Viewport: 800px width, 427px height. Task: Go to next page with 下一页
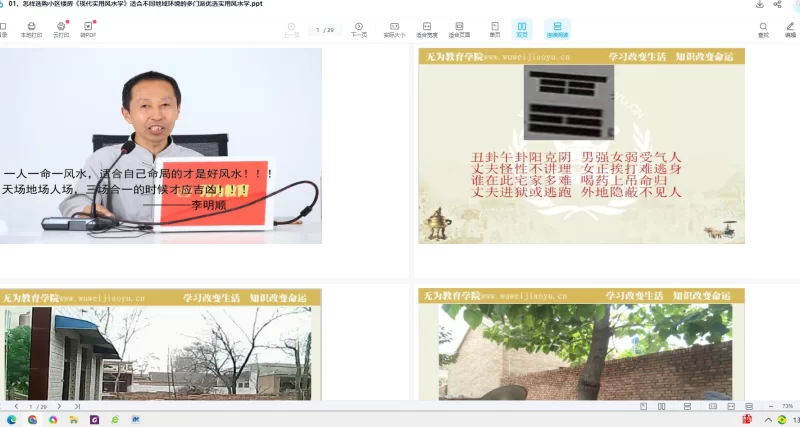(358, 28)
